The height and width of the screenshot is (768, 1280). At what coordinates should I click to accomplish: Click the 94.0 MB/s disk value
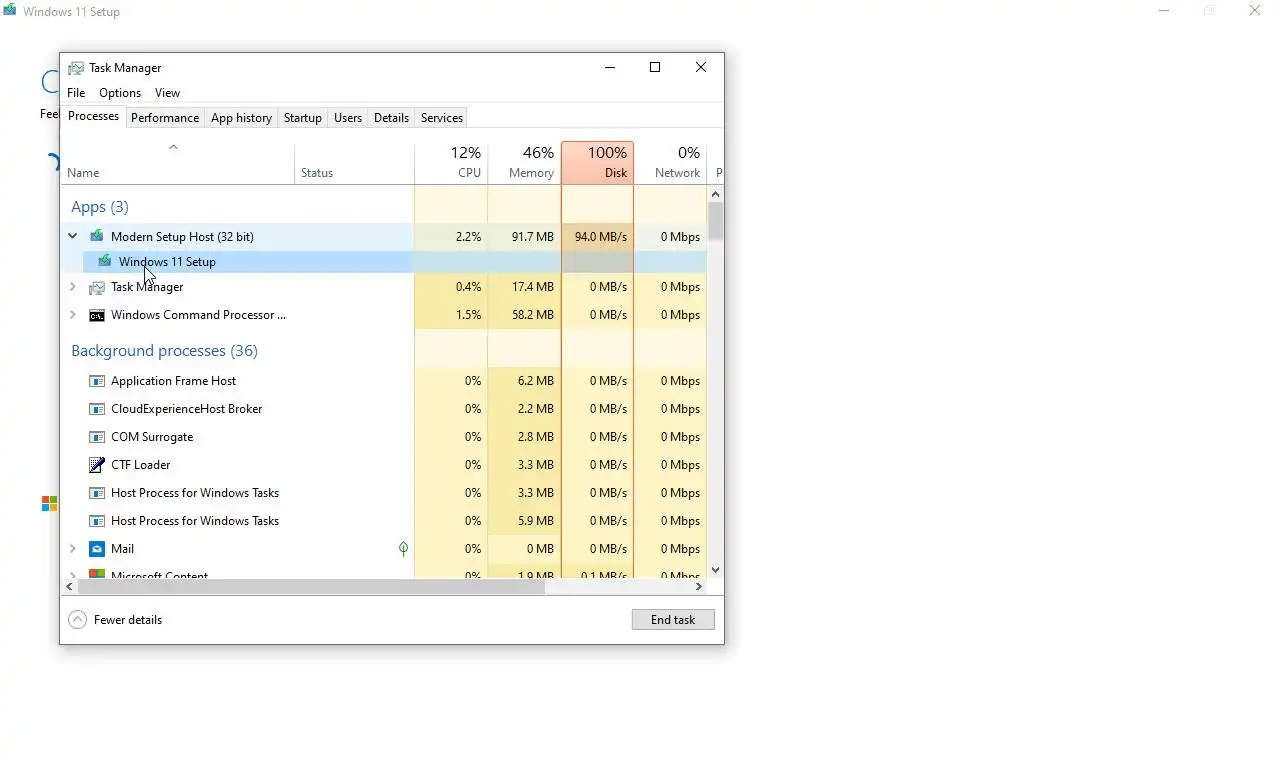(601, 237)
